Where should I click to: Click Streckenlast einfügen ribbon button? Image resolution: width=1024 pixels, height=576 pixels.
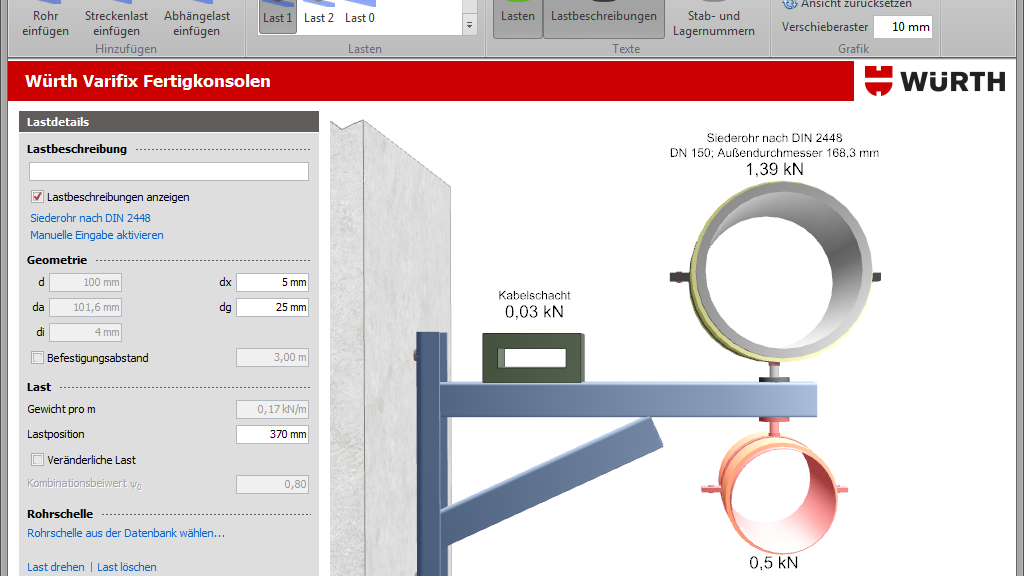click(x=116, y=20)
